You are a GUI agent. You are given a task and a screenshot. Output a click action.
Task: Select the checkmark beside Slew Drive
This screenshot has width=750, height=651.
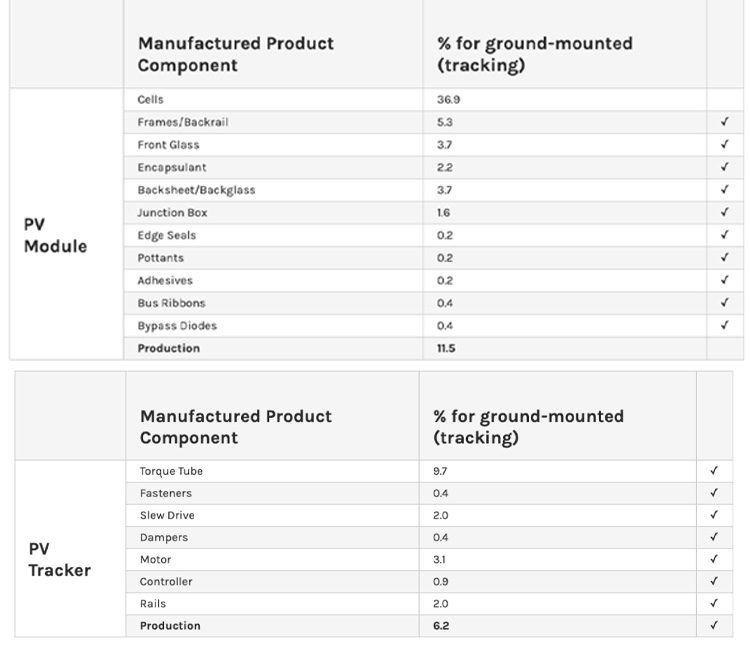714,515
